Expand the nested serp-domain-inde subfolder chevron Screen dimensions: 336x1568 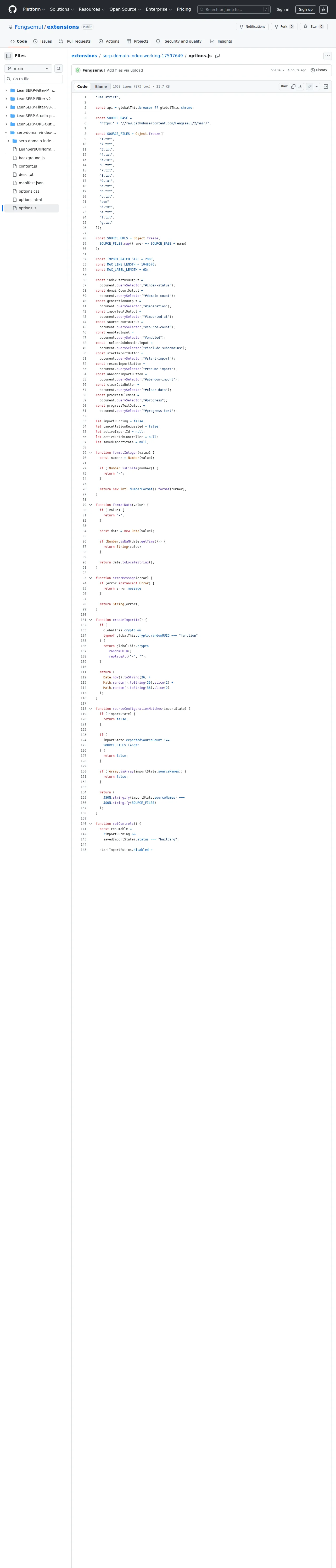[9, 141]
